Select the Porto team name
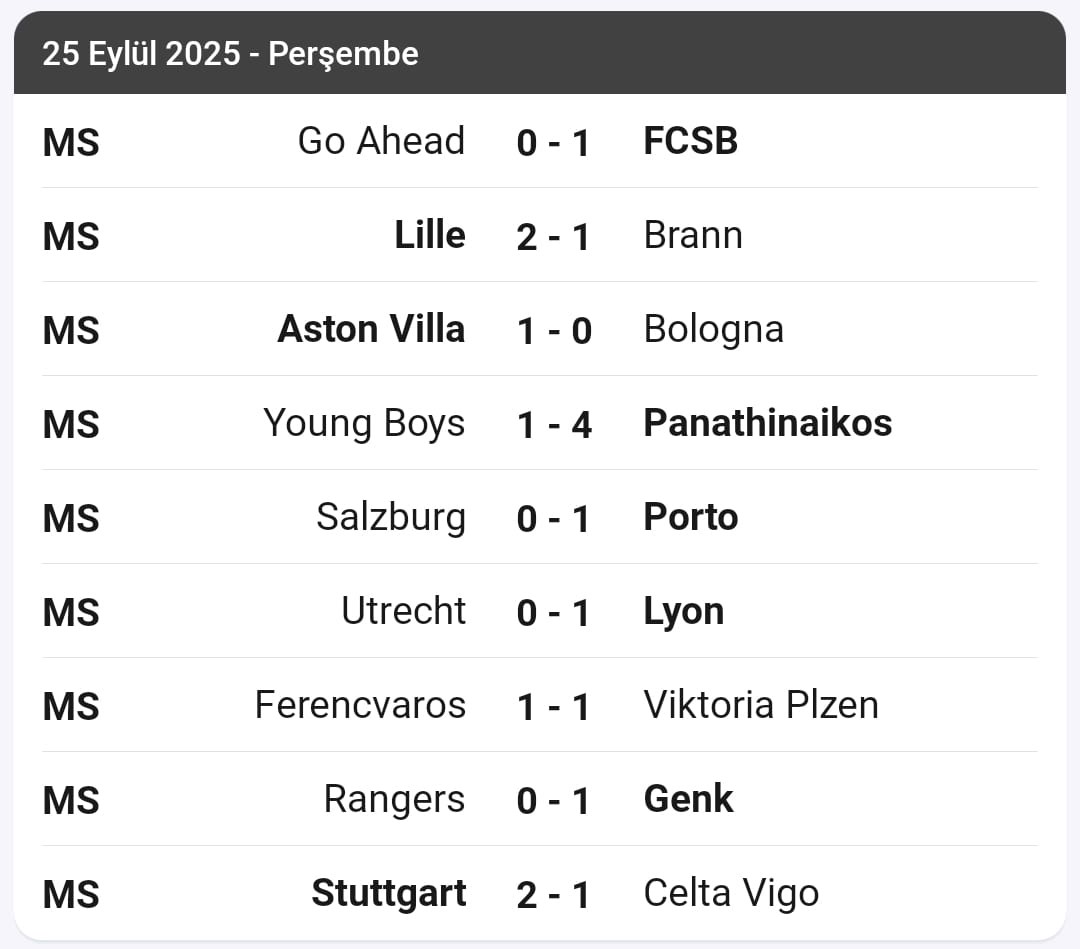Screen dimensions: 1080x949 (x=691, y=517)
